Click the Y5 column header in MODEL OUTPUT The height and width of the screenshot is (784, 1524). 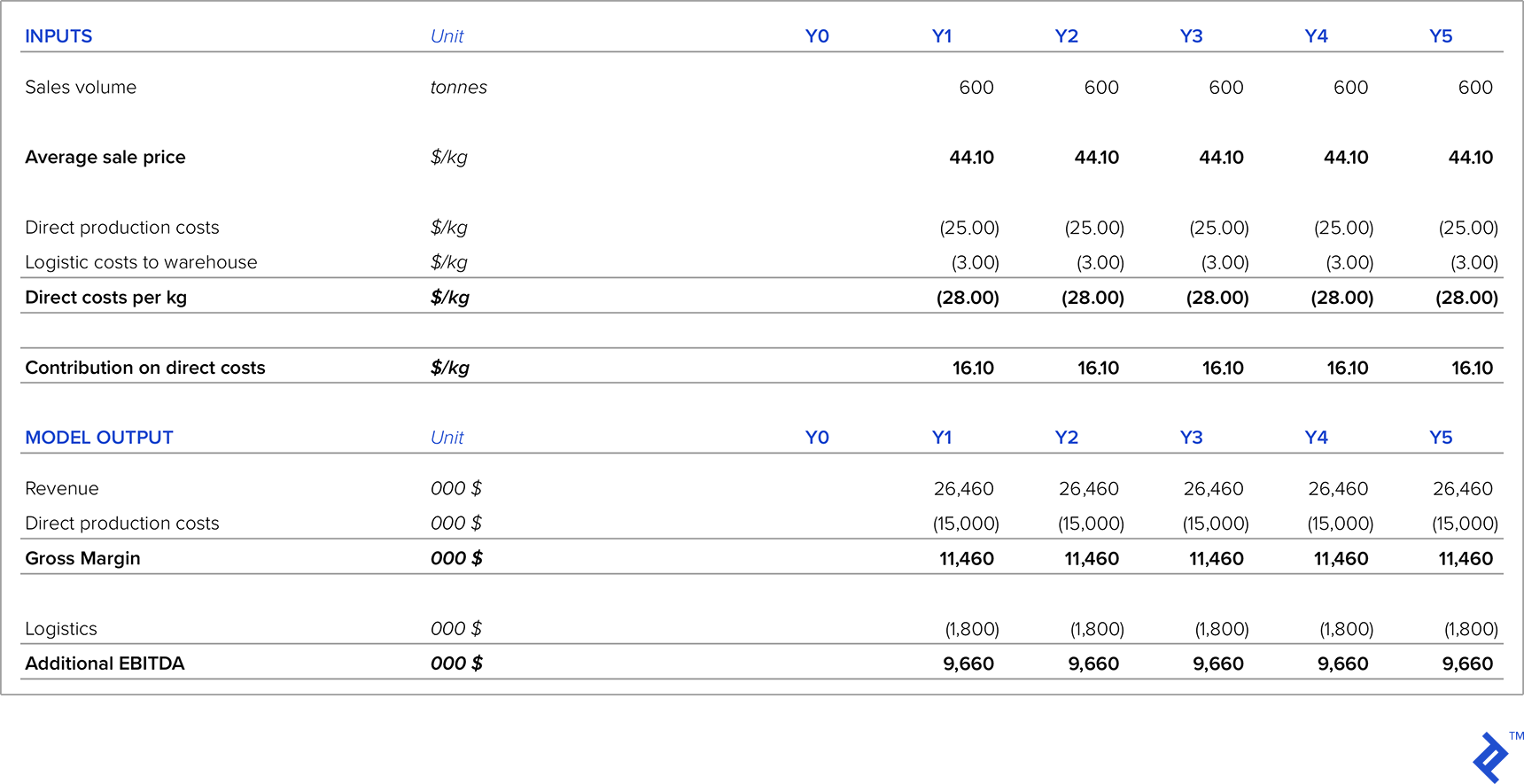(x=1440, y=438)
